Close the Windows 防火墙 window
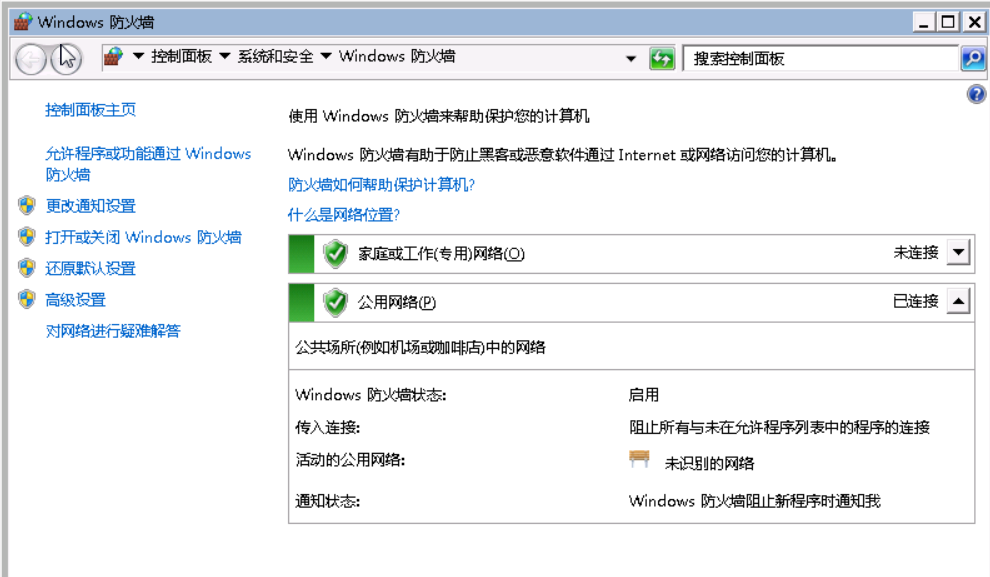 click(974, 22)
